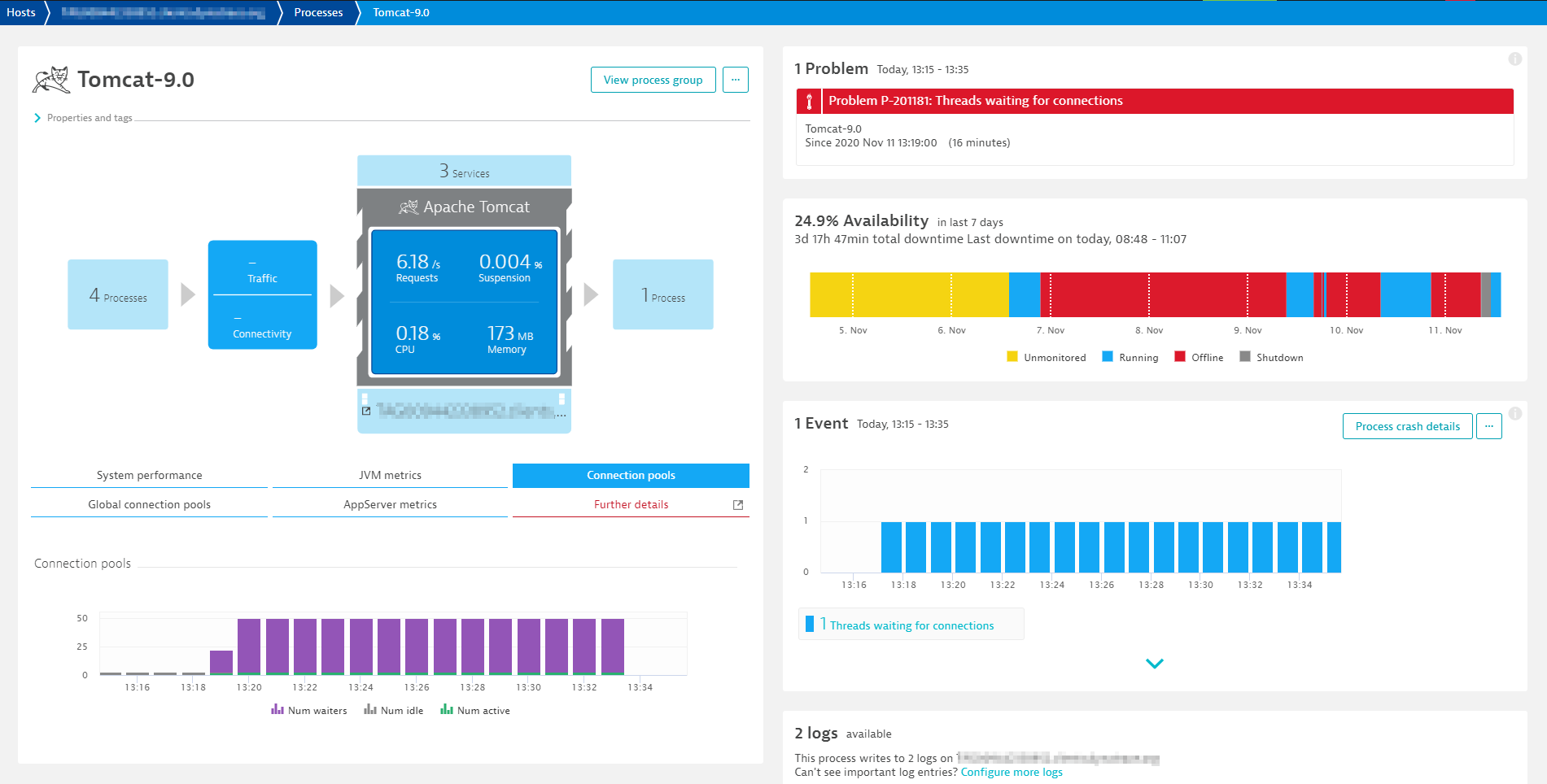Toggle Offline legend in availability chart

coord(1200,357)
